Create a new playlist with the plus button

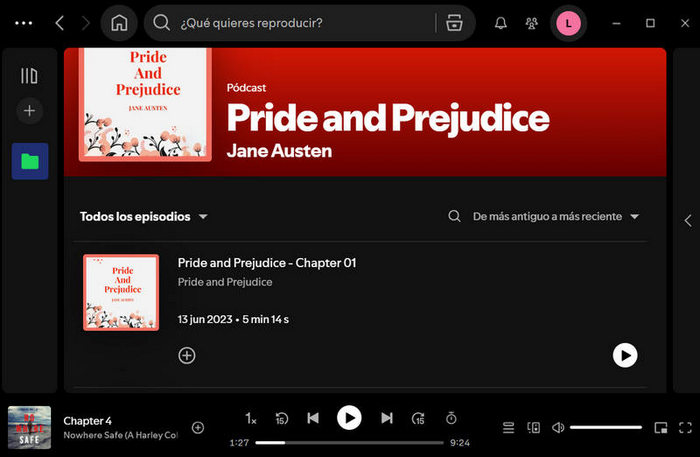(29, 110)
